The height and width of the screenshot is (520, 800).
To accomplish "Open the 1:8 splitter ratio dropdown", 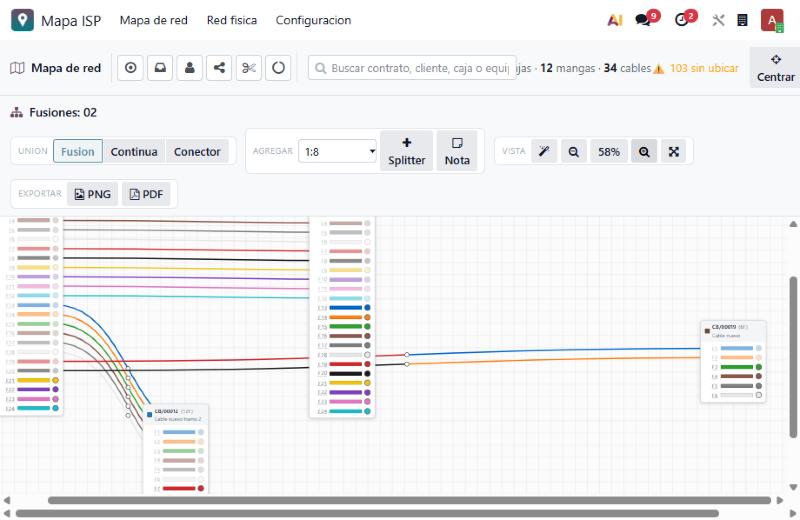I will 337,152.
